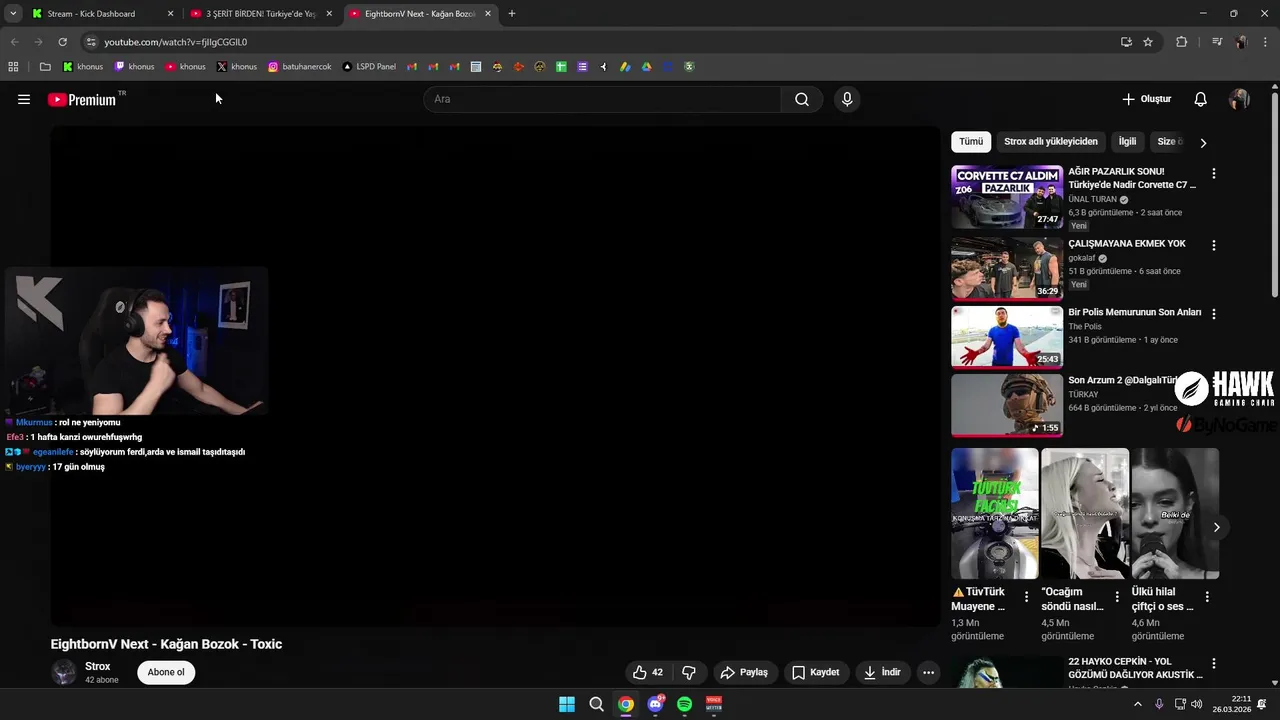Image resolution: width=1280 pixels, height=720 pixels.
Task: Like the video with 42 likes
Action: (648, 672)
